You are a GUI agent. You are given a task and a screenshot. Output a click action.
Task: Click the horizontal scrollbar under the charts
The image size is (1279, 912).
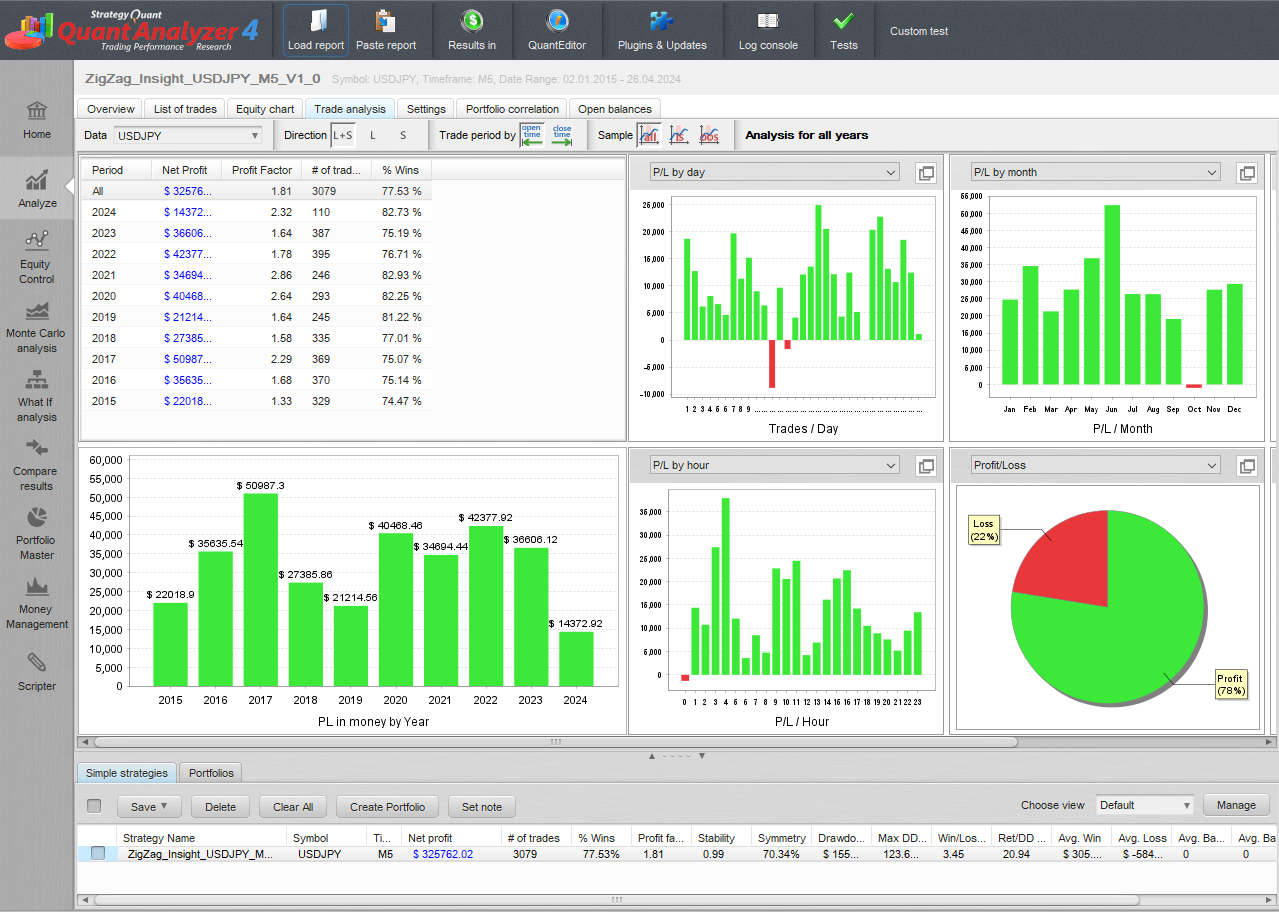click(x=555, y=742)
